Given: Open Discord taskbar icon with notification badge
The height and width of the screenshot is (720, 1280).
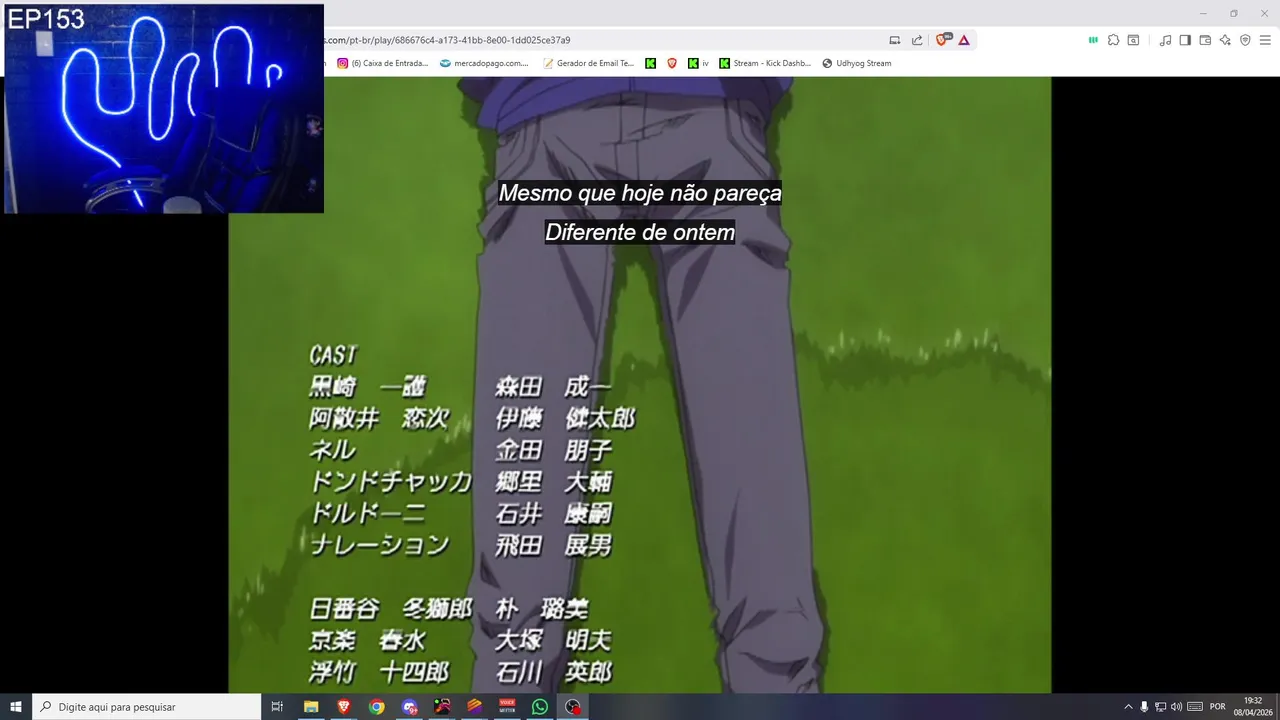Looking at the screenshot, I should coord(409,707).
